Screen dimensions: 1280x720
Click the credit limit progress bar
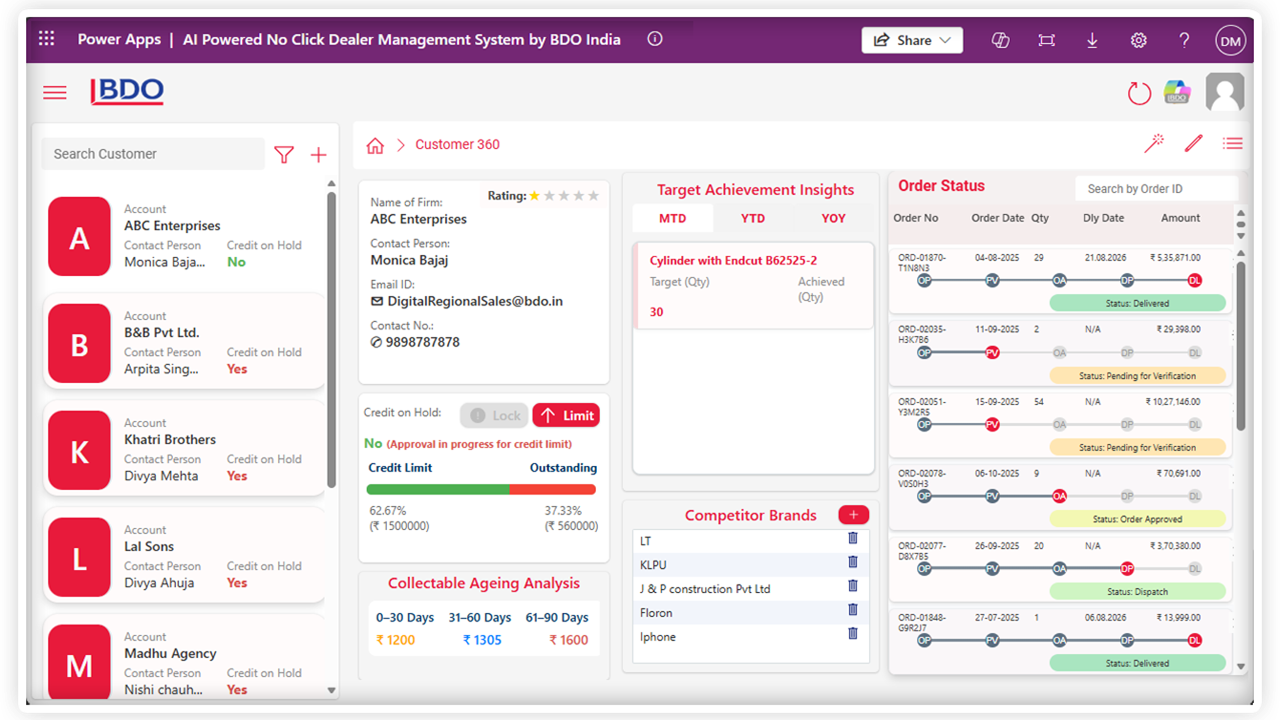click(x=481, y=490)
